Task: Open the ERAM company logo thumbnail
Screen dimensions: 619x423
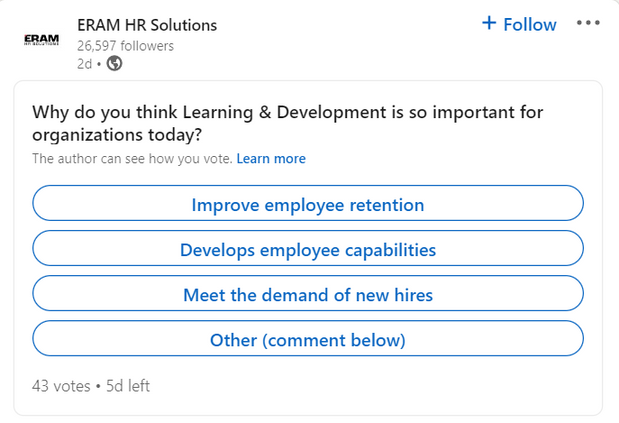Action: 41,39
